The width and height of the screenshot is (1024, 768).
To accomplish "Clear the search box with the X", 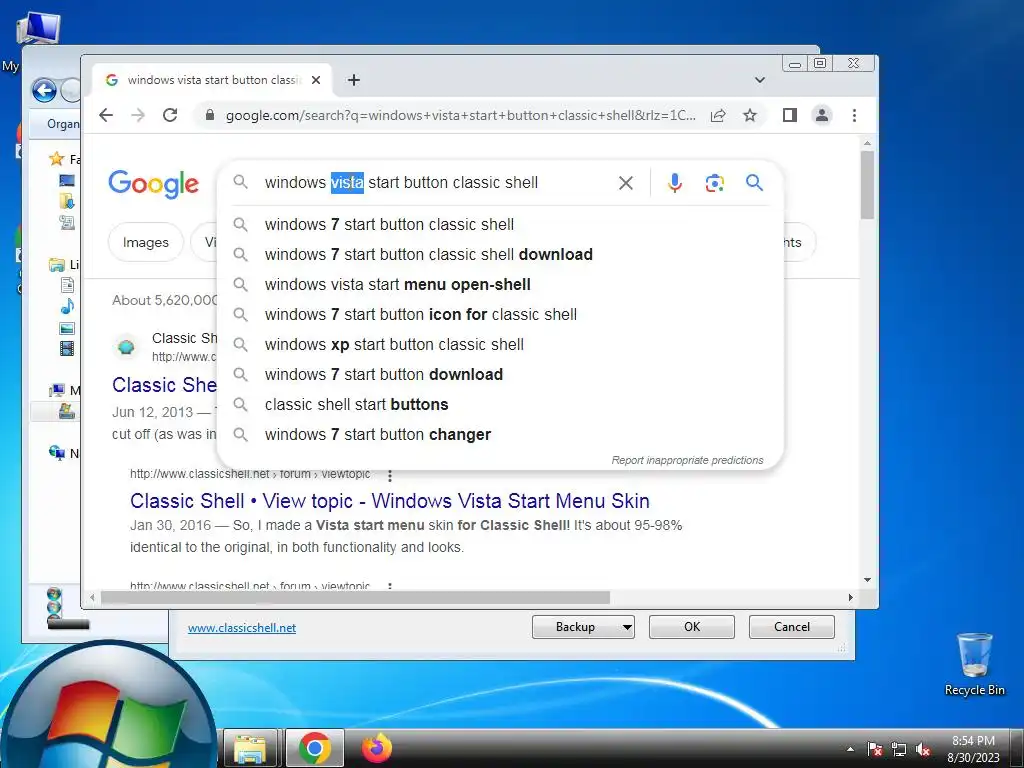I will (x=626, y=183).
